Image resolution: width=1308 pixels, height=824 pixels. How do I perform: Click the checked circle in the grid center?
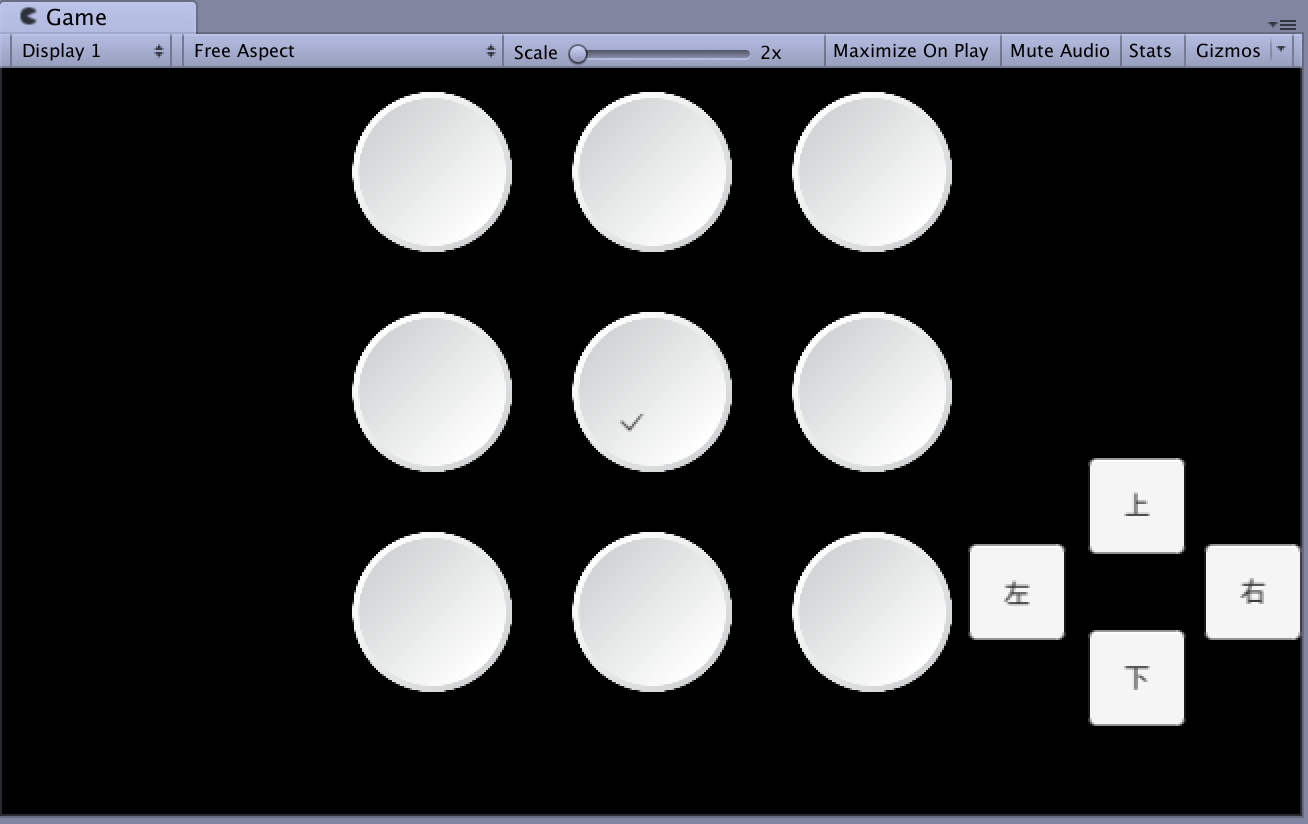coord(652,391)
